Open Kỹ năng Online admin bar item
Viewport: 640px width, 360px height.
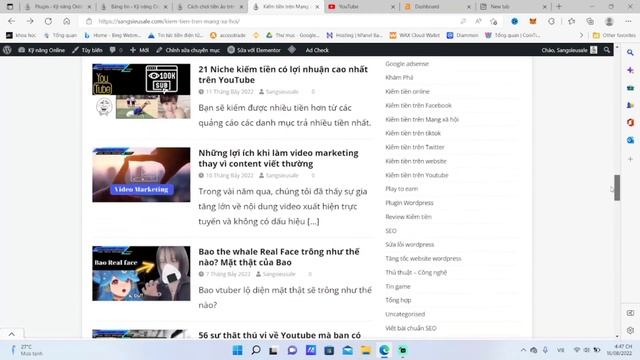42,50
